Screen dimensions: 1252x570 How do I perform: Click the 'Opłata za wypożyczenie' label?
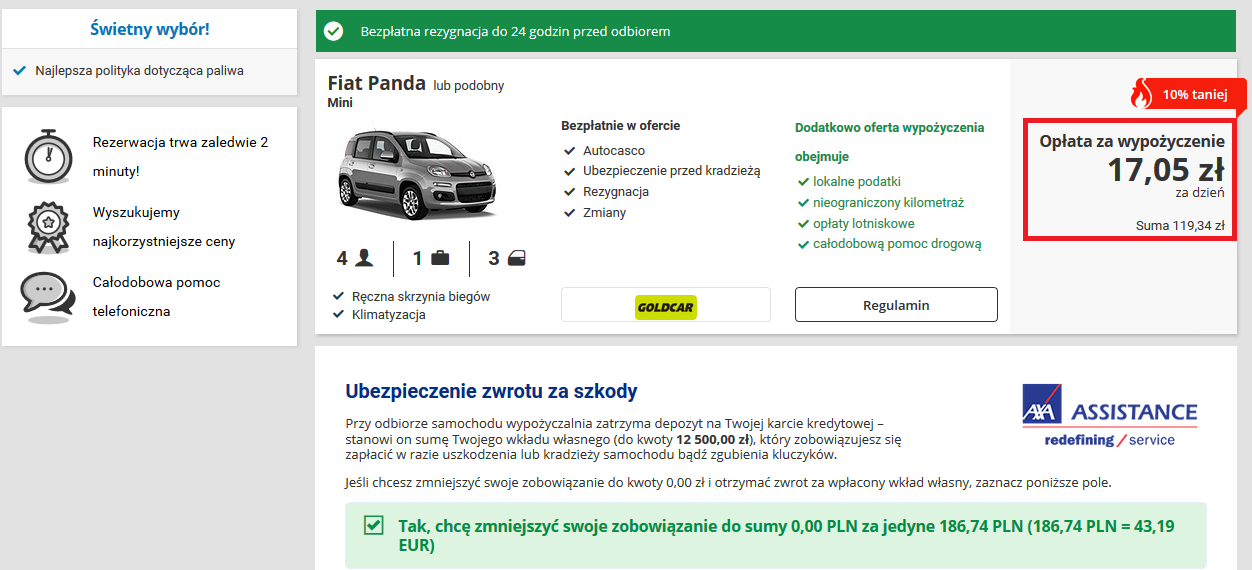[1132, 142]
